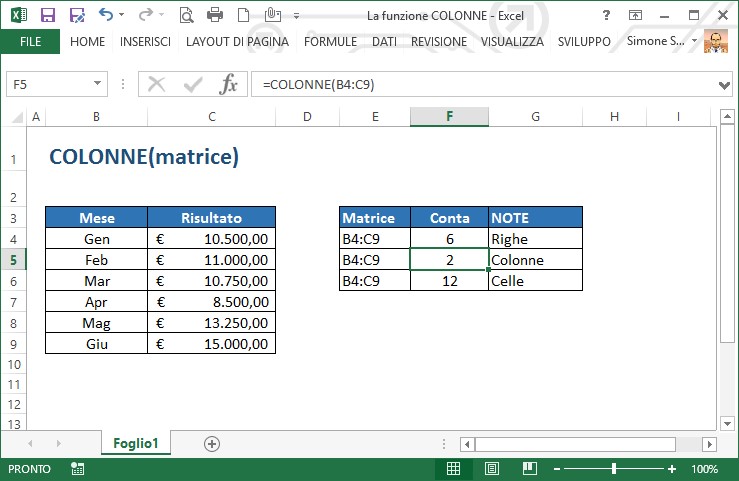Click previous sheet navigation arrow
739x481 pixels.
click(30, 443)
